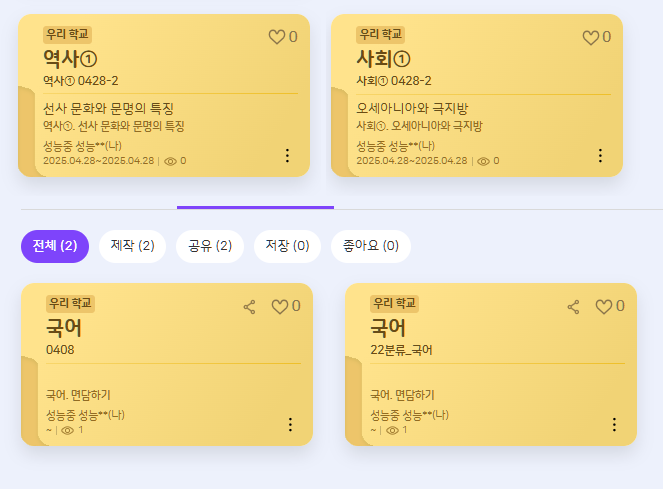Open three-dot menu on 0408 국어 card

(x=290, y=424)
